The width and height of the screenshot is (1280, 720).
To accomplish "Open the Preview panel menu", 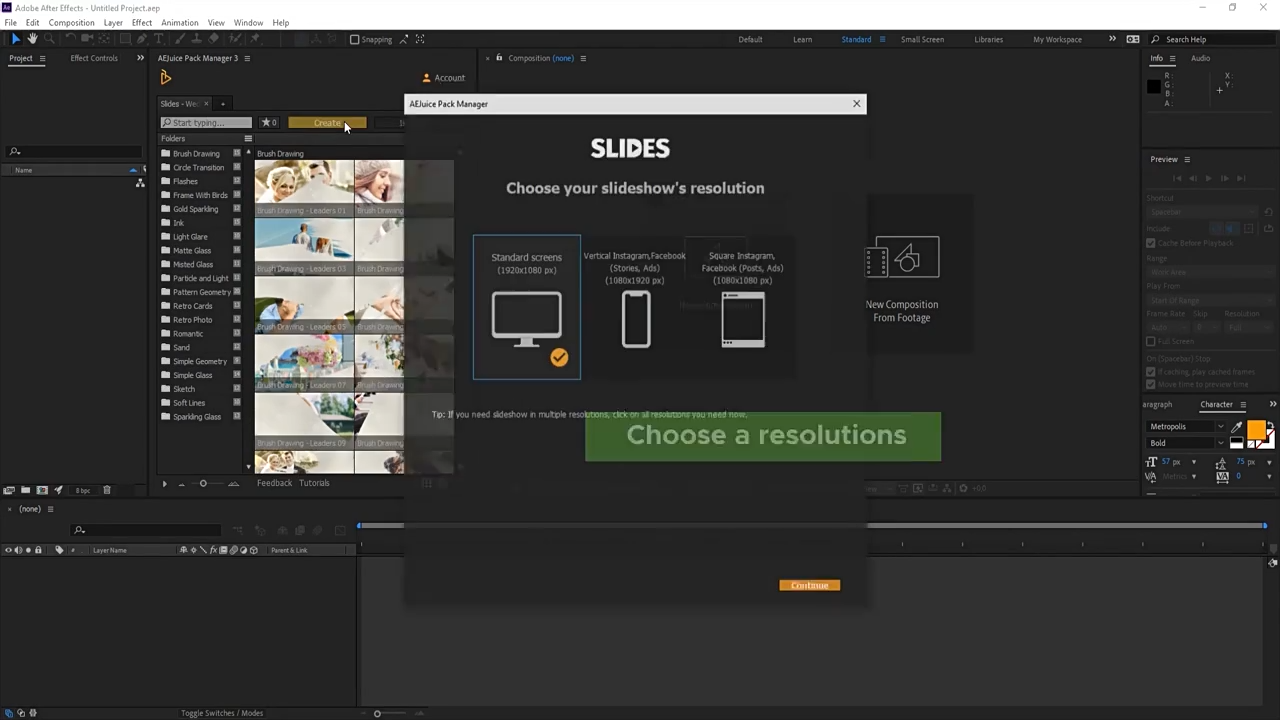I will [1187, 160].
